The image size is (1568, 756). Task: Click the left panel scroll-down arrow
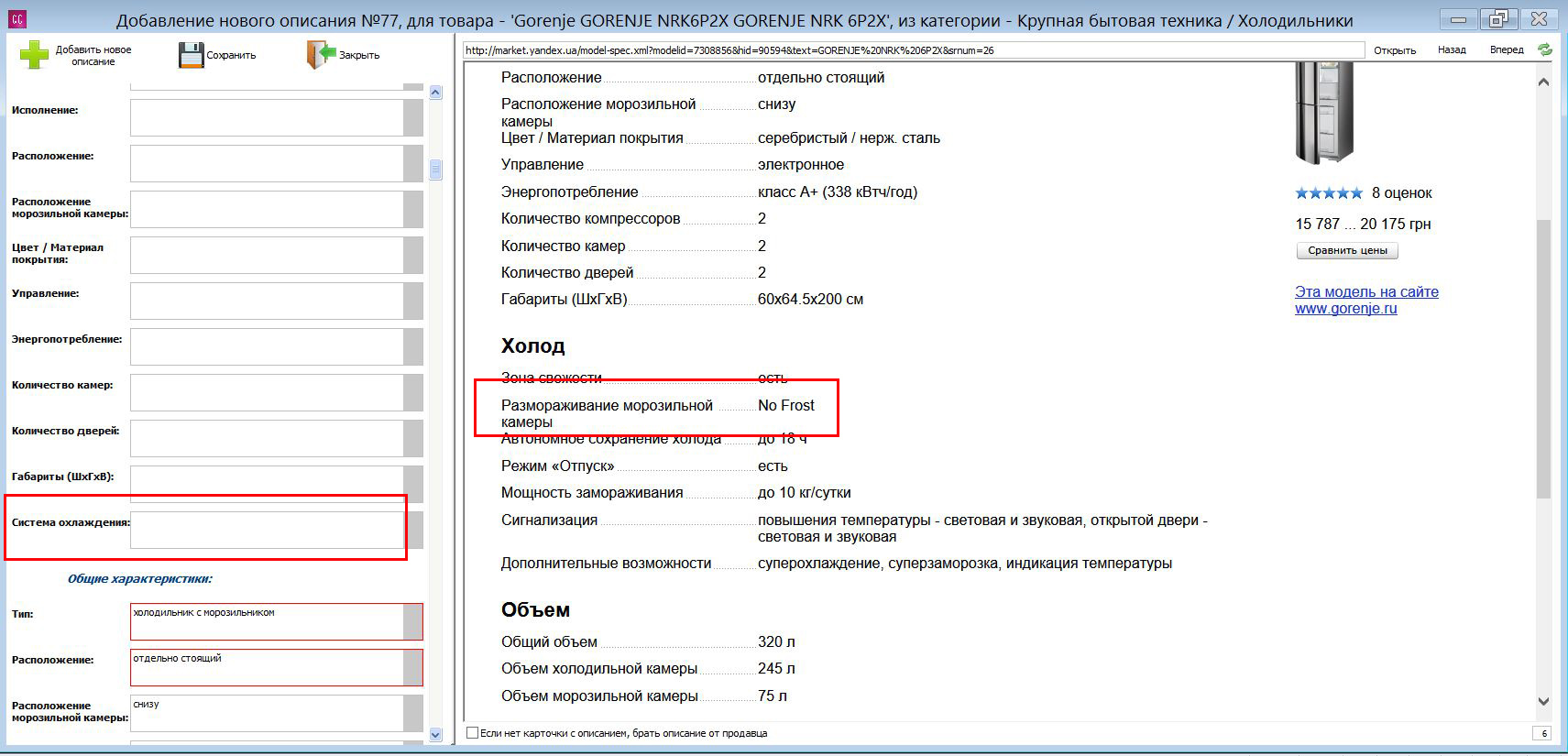435,734
